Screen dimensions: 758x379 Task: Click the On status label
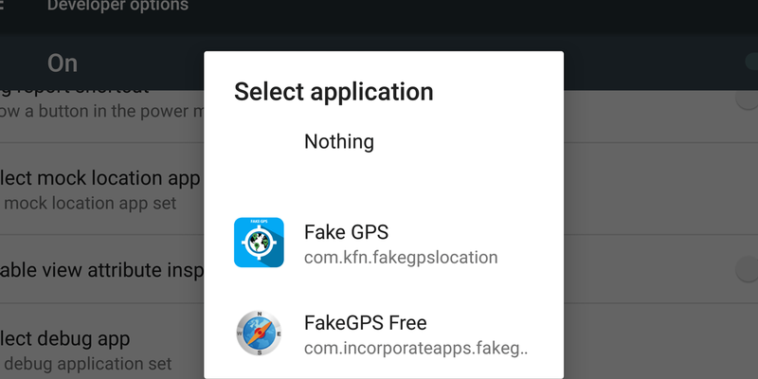click(62, 63)
